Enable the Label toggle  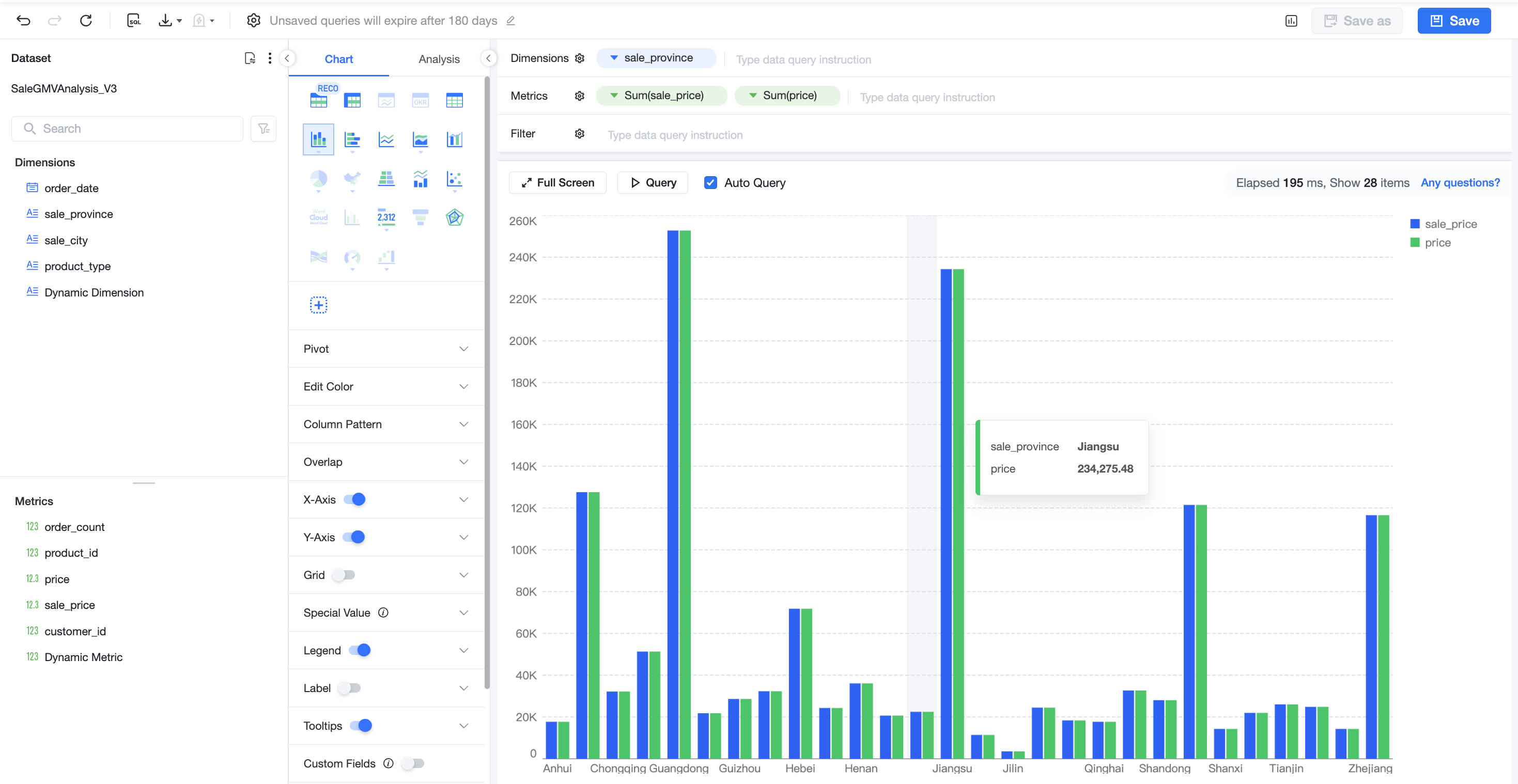[349, 688]
